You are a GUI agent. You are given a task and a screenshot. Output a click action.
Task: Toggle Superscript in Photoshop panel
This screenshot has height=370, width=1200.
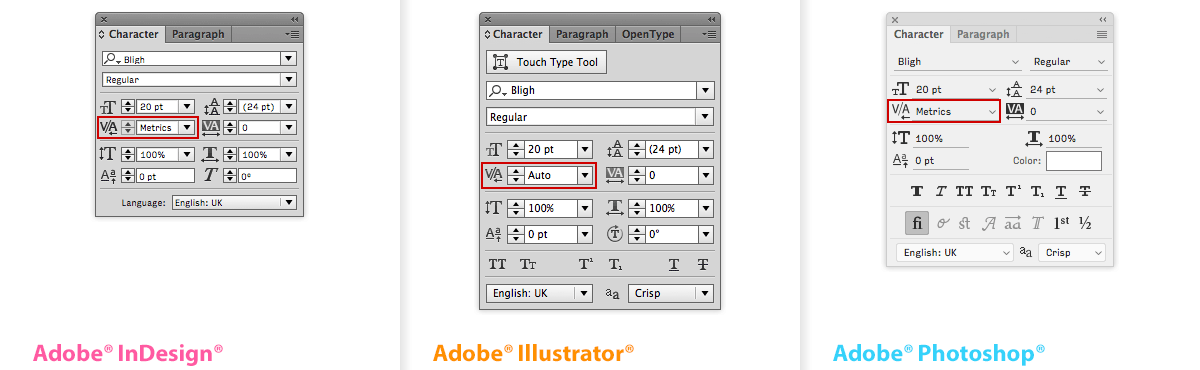tap(1013, 191)
